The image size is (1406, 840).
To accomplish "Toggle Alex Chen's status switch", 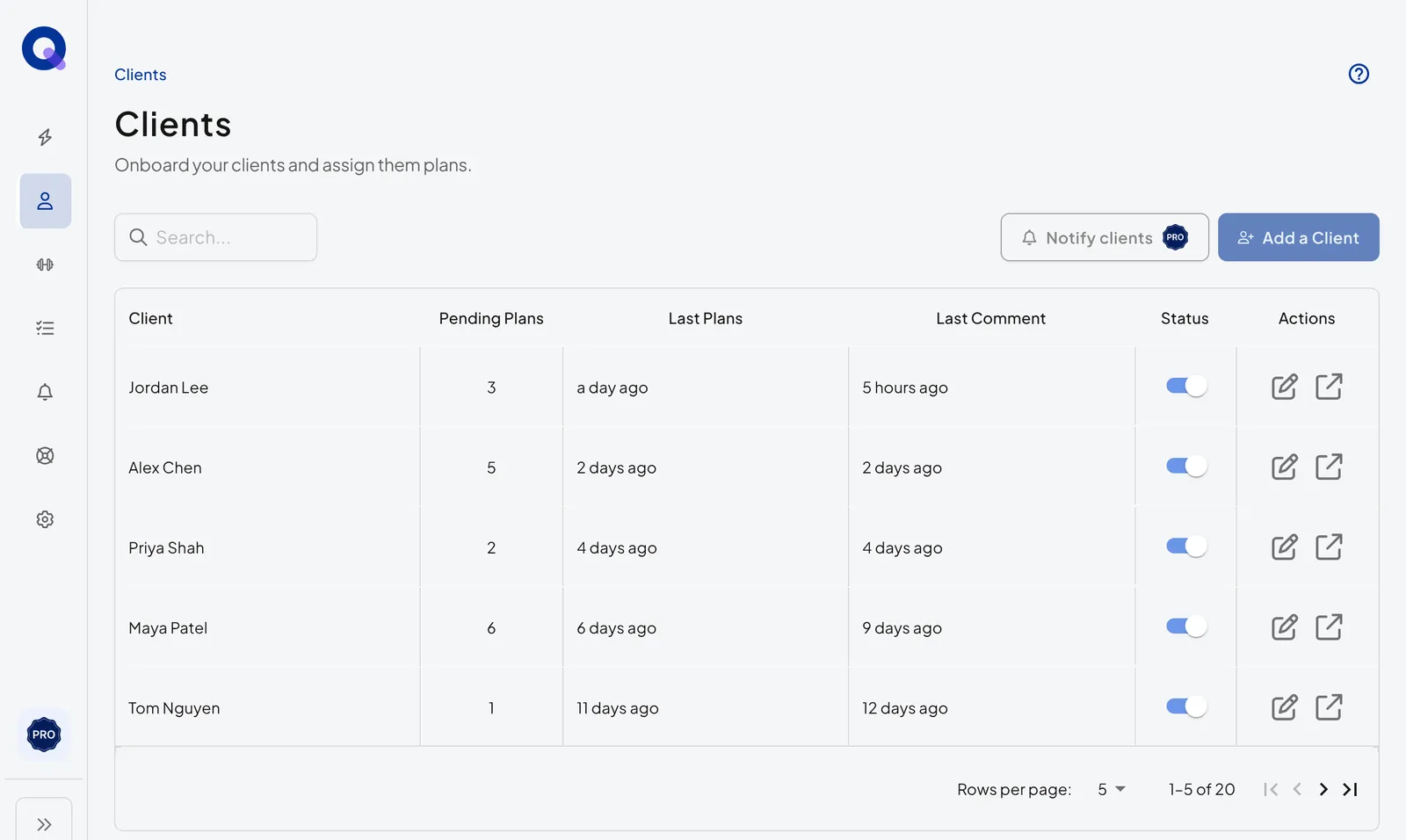I will 1186,466.
